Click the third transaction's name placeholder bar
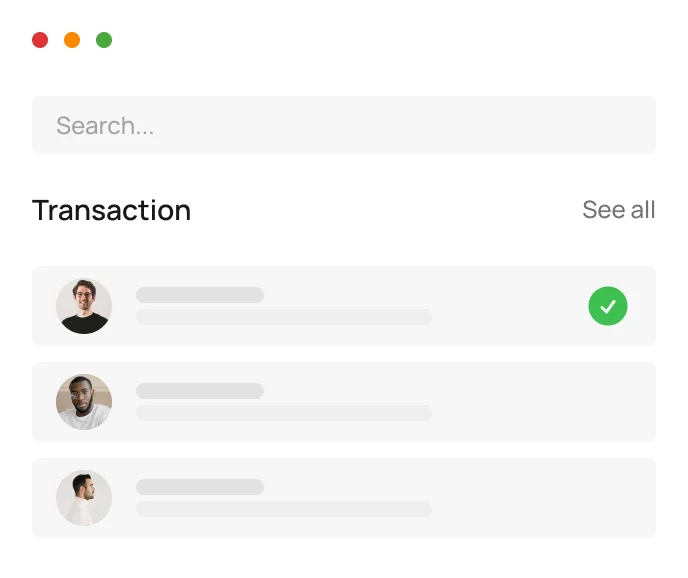The height and width of the screenshot is (578, 688). tap(200, 487)
